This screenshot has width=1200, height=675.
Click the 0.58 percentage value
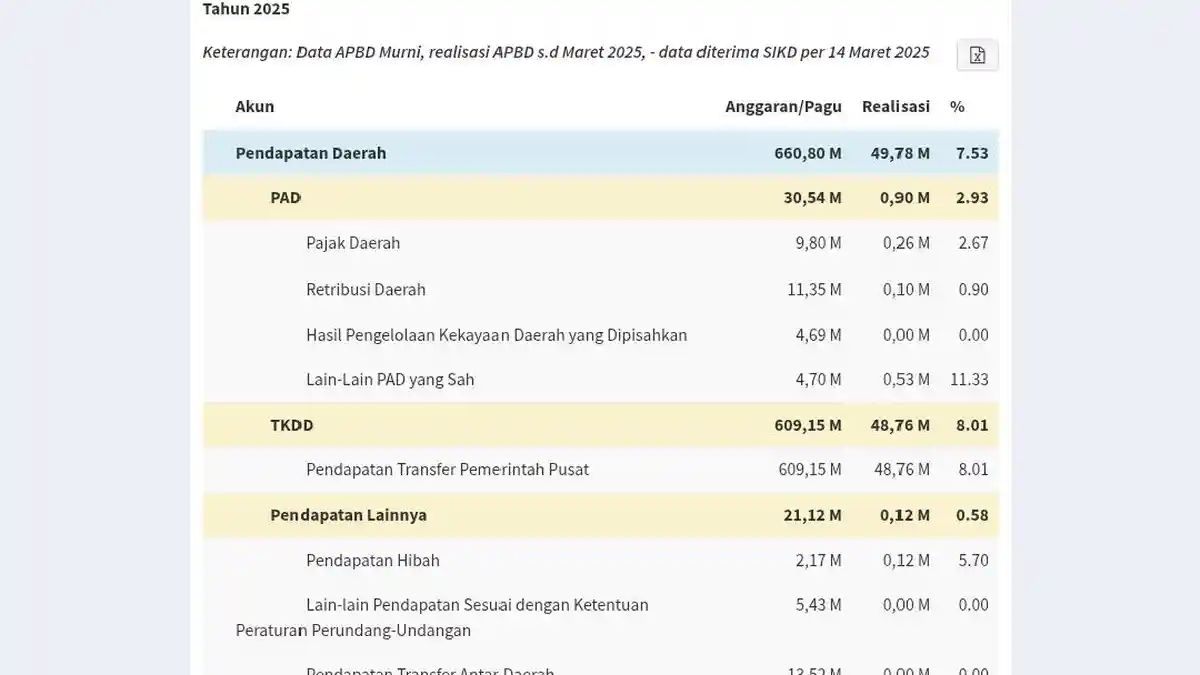[x=972, y=515]
